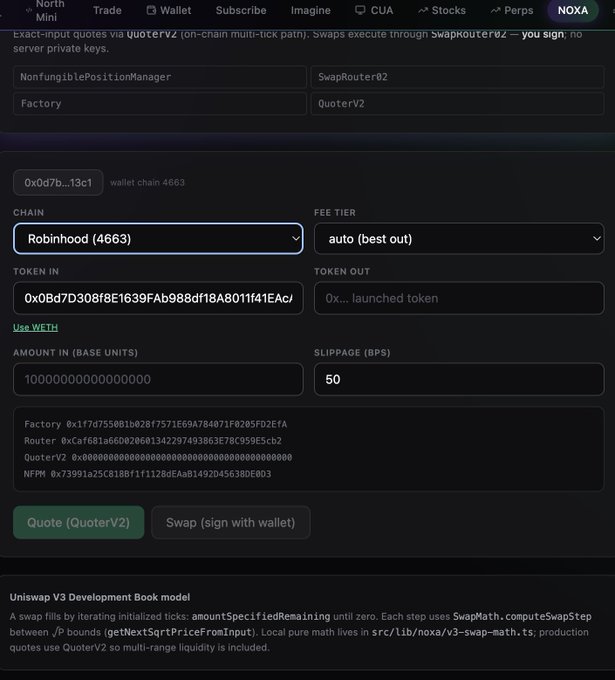Click the wallet icon beside Wallet
The height and width of the screenshot is (680, 615).
point(151,10)
